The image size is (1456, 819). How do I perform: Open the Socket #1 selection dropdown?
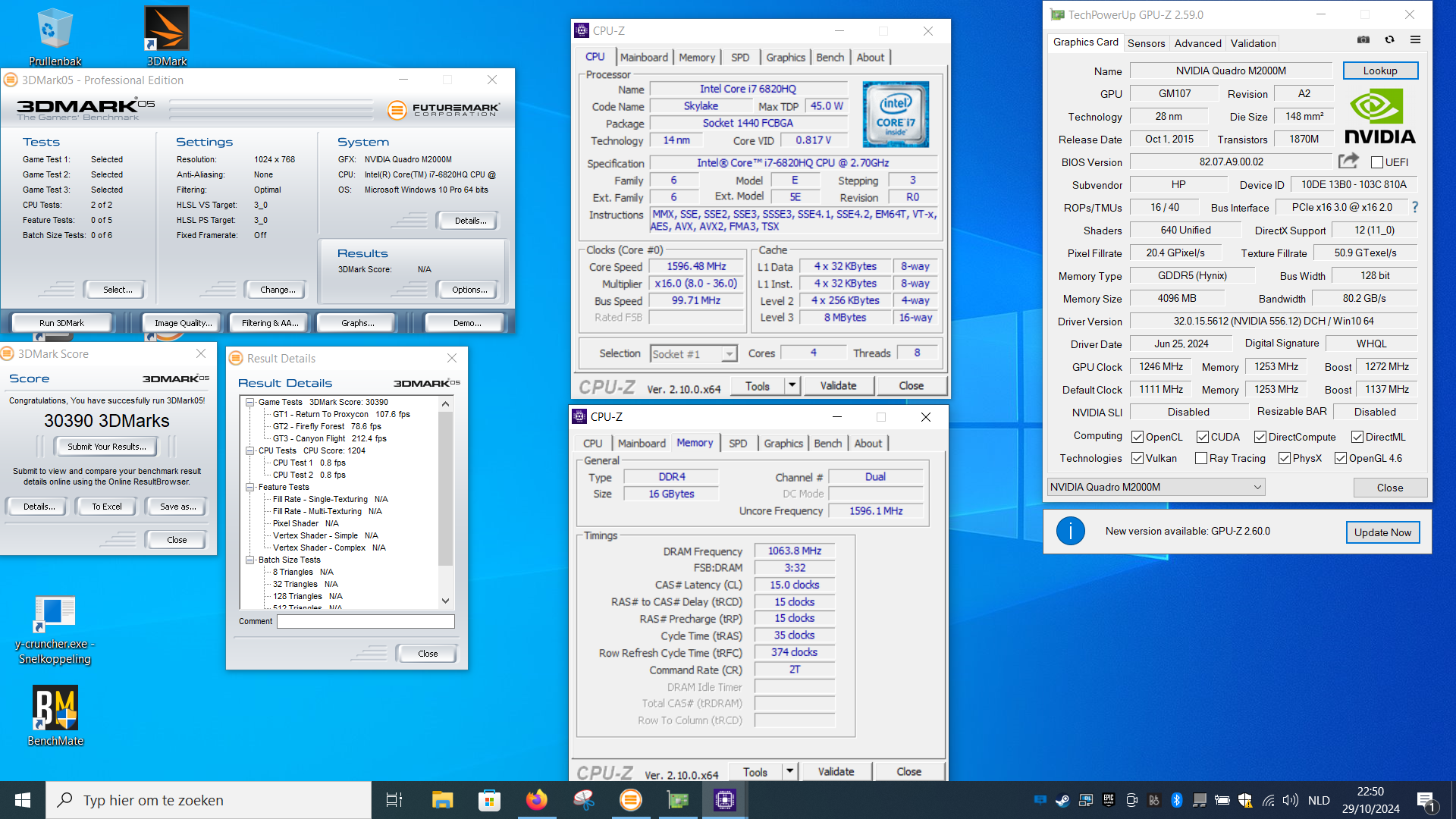point(693,354)
